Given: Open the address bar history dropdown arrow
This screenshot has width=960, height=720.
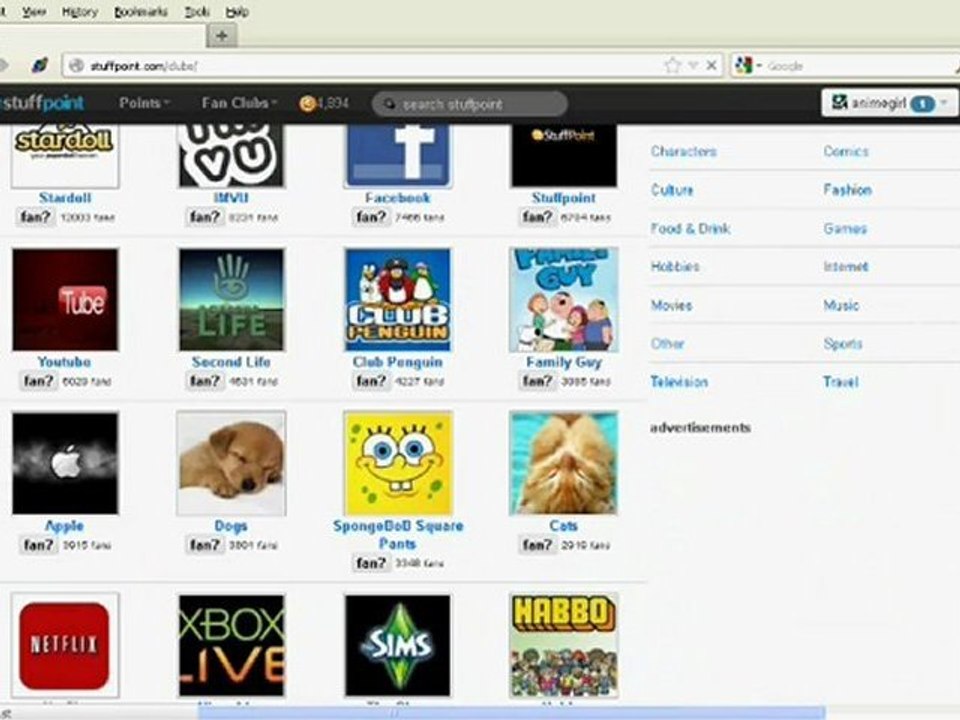Looking at the screenshot, I should click(x=693, y=66).
